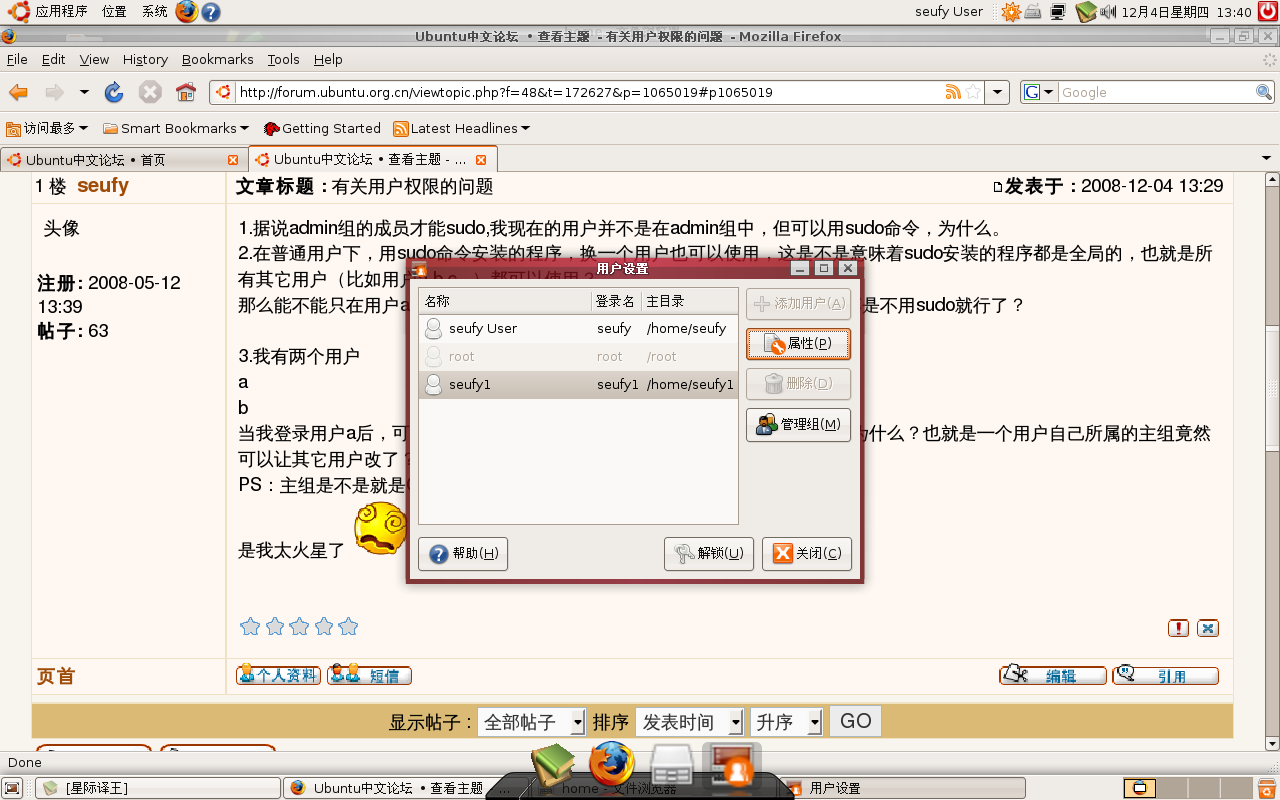Image resolution: width=1280 pixels, height=800 pixels.
Task: Open the History menu
Action: (x=145, y=59)
